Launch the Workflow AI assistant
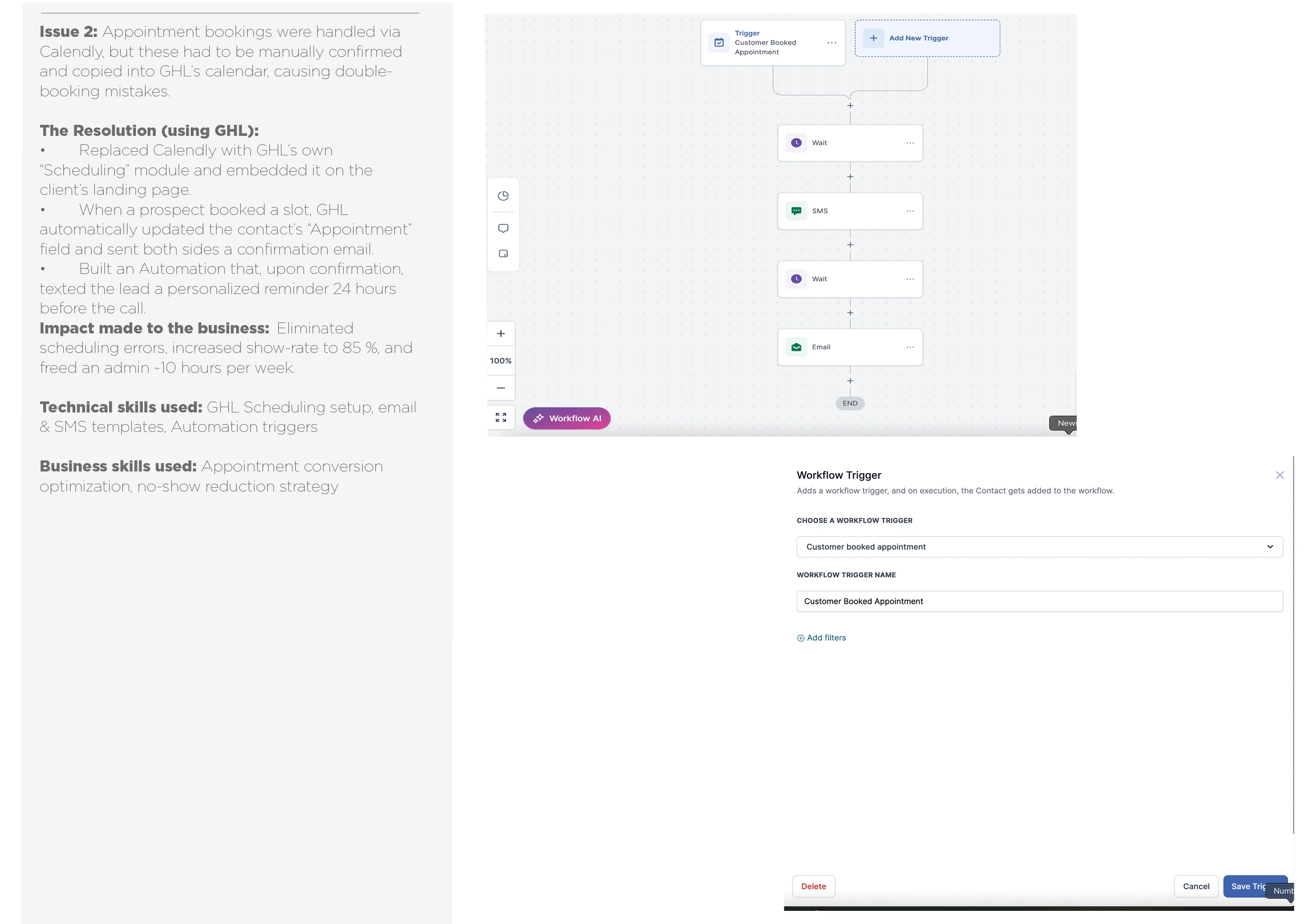The image size is (1307, 924). [x=567, y=419]
